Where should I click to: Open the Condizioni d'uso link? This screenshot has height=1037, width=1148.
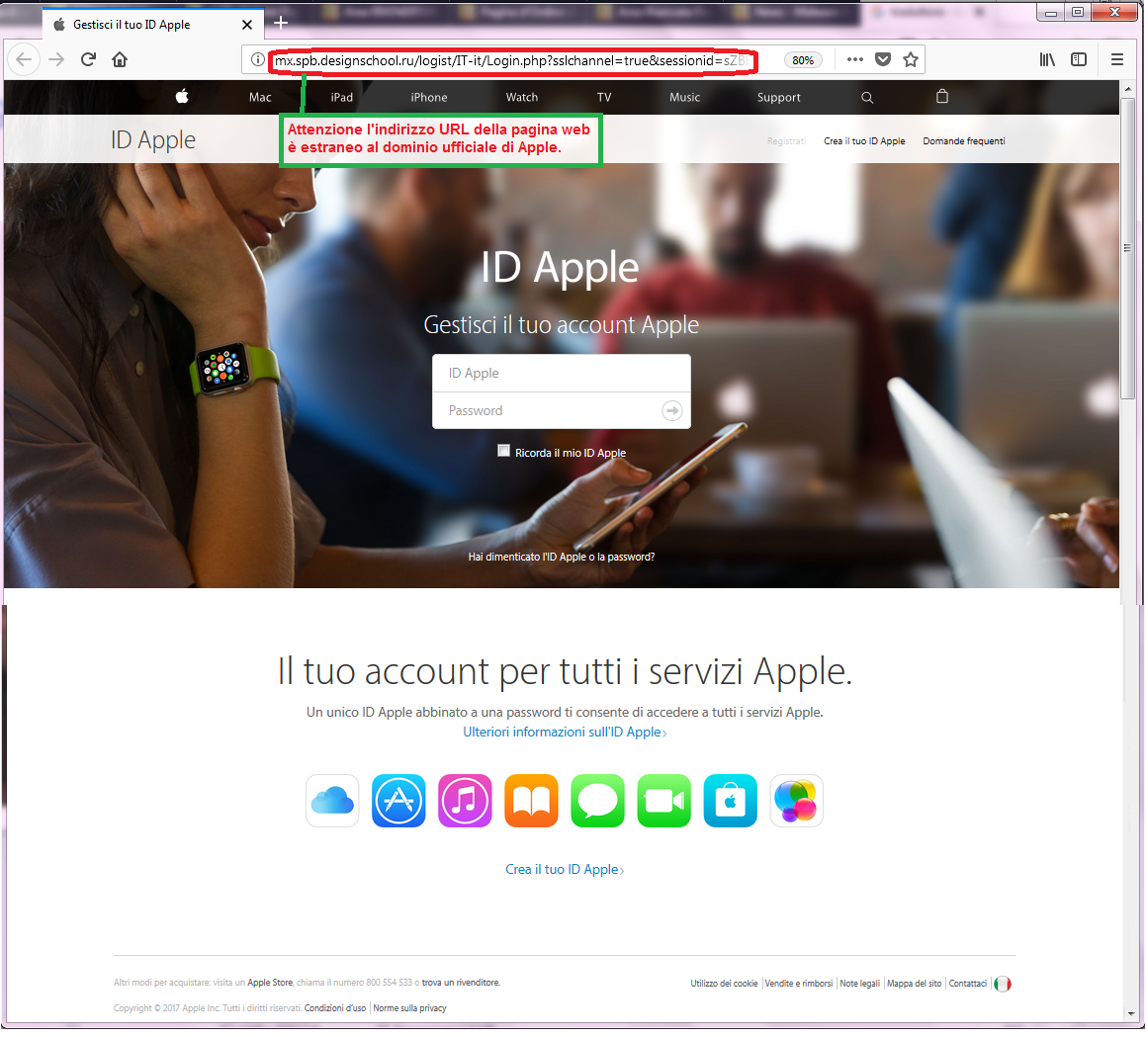point(336,1010)
